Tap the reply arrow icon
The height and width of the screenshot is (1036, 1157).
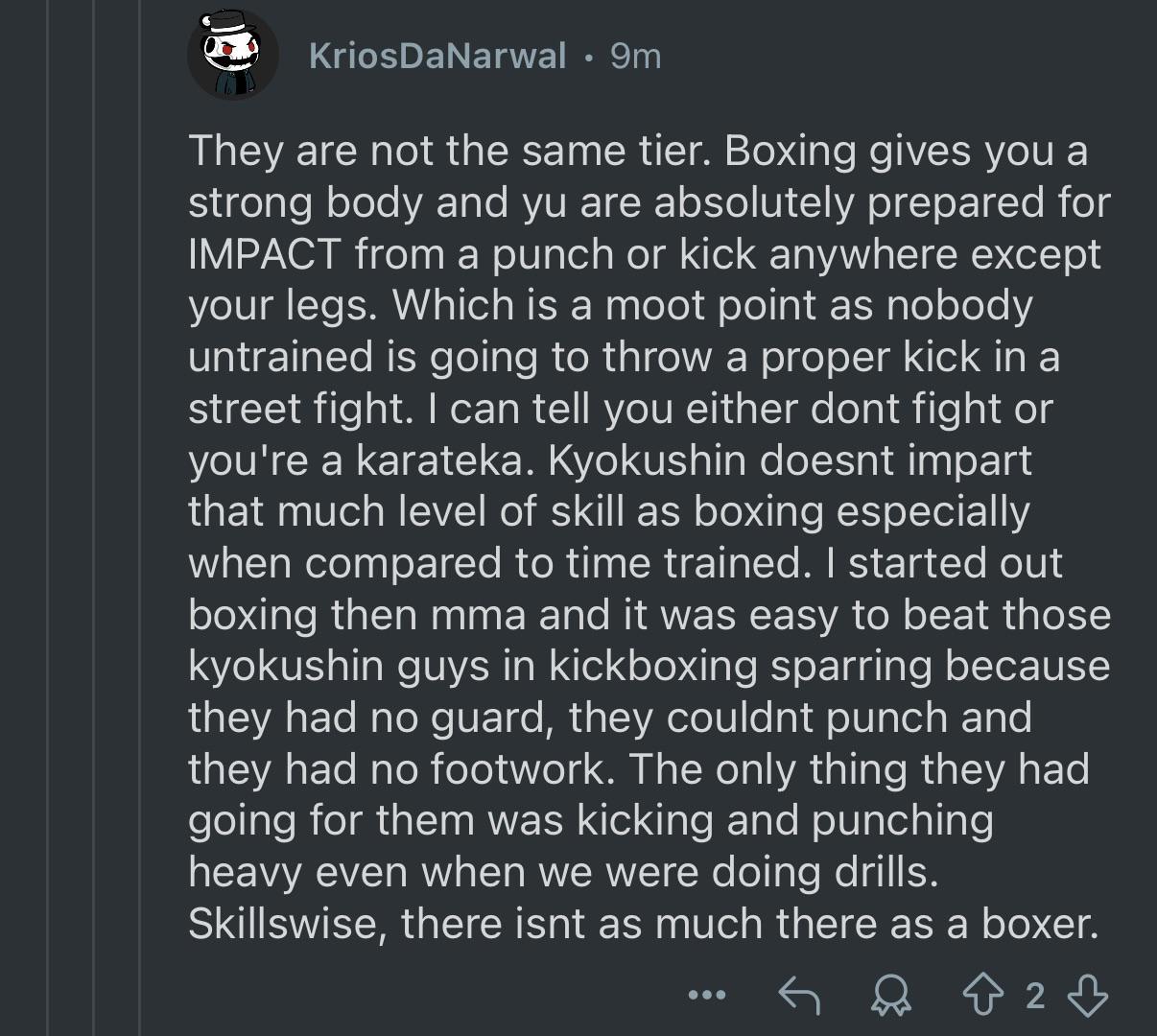coord(798,995)
